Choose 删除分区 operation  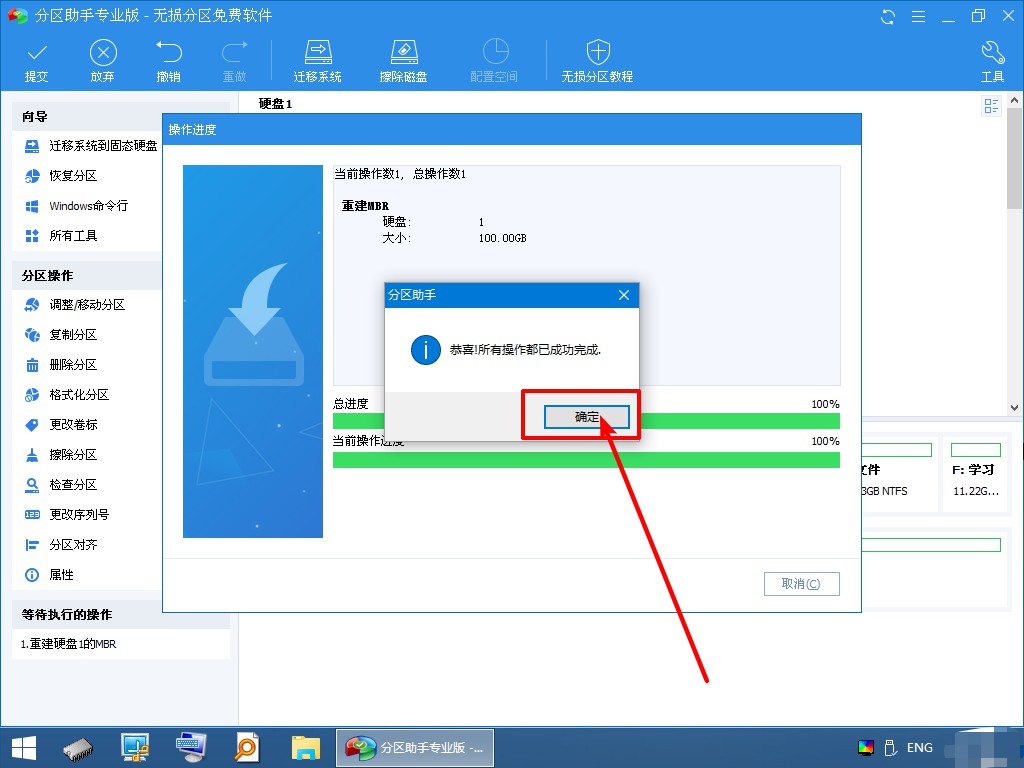tap(61, 365)
